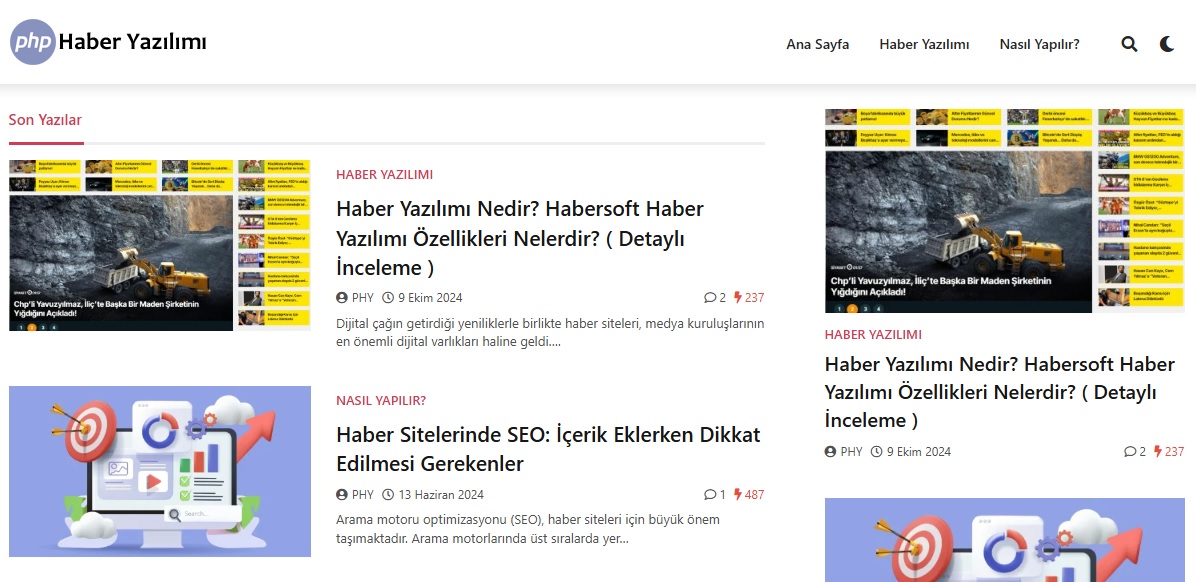Open the mining truck thumbnail in list
1196x582 pixels.
pyautogui.click(x=159, y=245)
